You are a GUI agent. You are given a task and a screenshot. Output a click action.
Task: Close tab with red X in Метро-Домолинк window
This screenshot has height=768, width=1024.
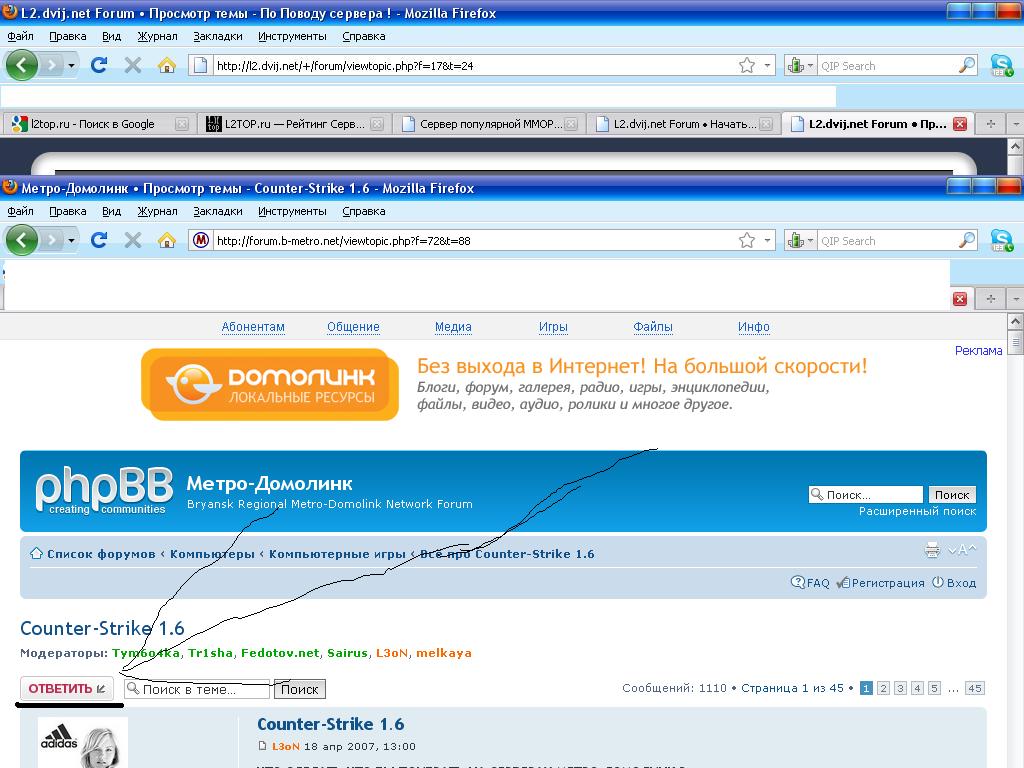959,298
